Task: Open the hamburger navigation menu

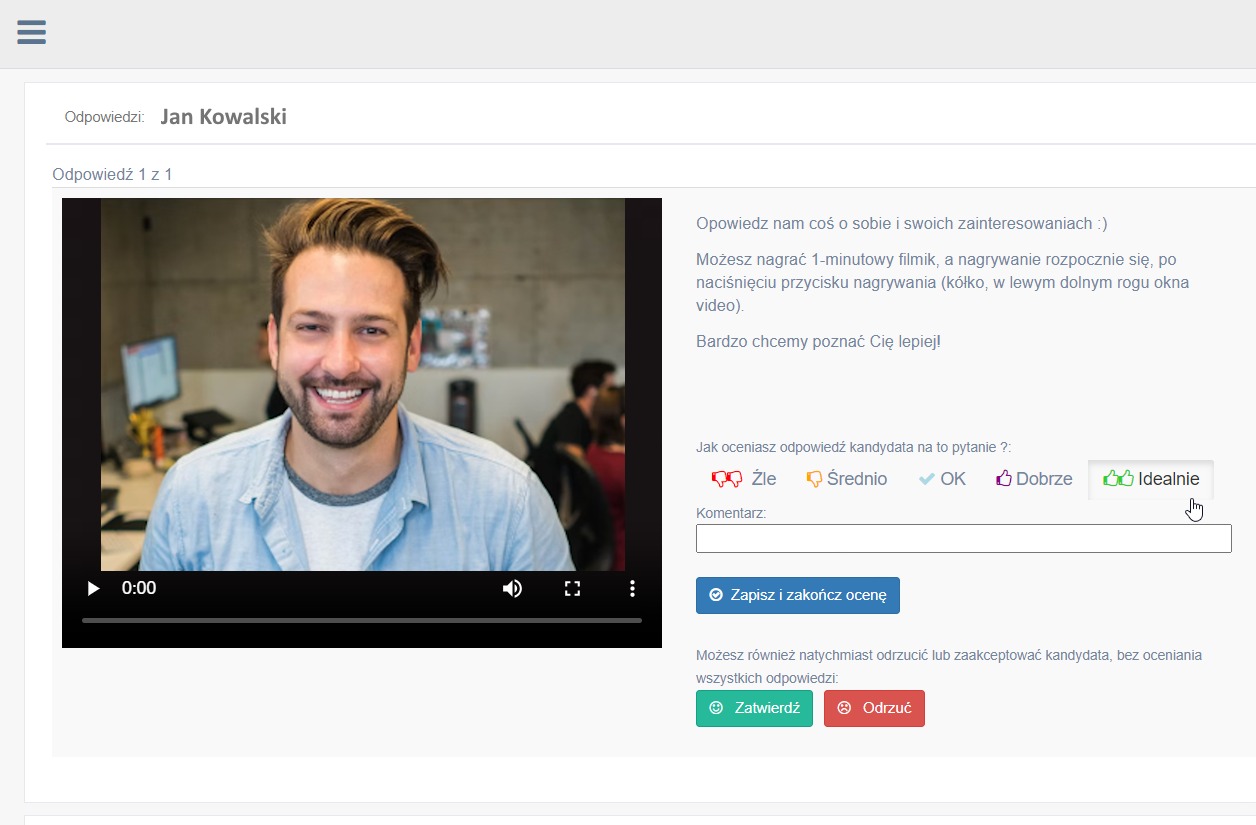Action: [x=31, y=32]
